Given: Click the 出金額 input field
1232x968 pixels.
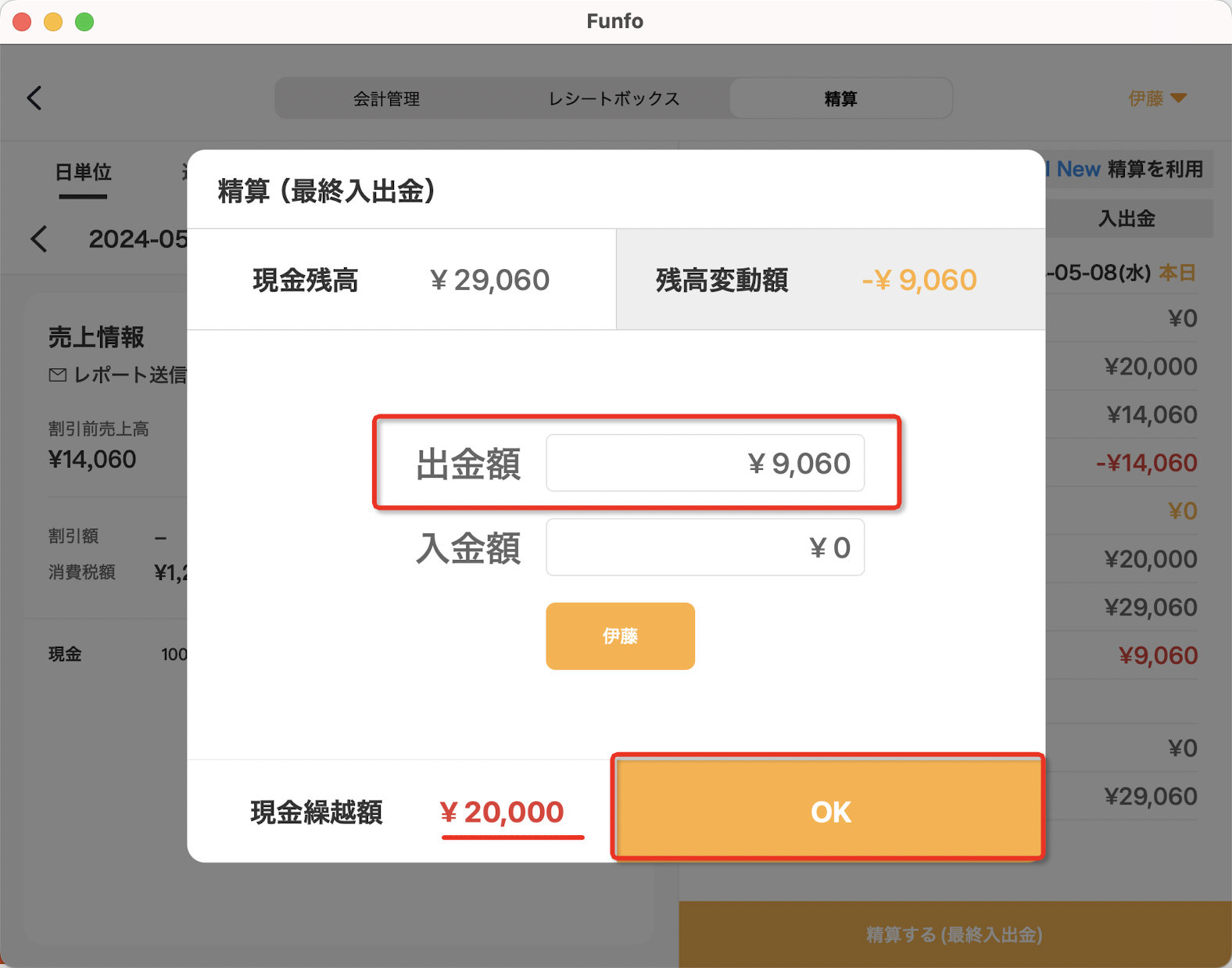Looking at the screenshot, I should [705, 463].
